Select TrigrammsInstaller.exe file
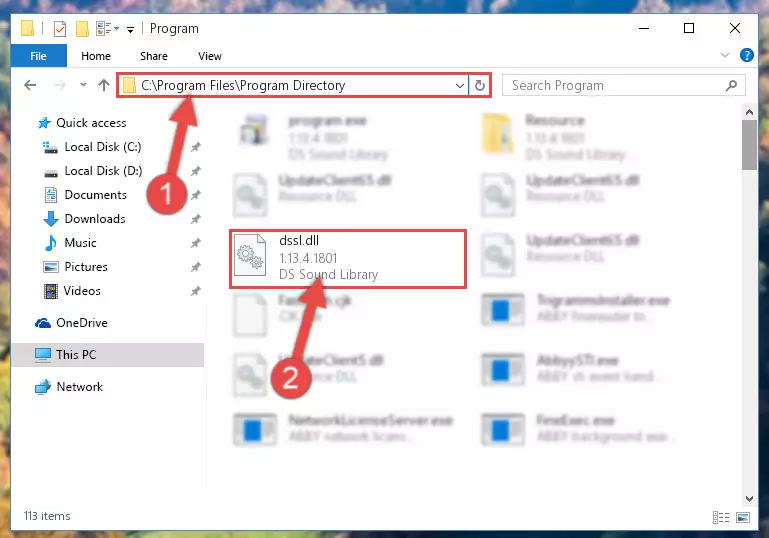Screen dimensions: 769x538 (576, 309)
